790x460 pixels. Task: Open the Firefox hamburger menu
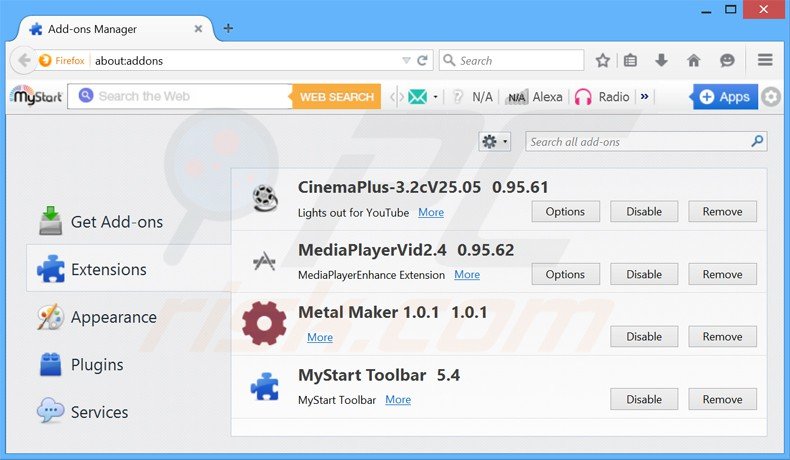[765, 61]
